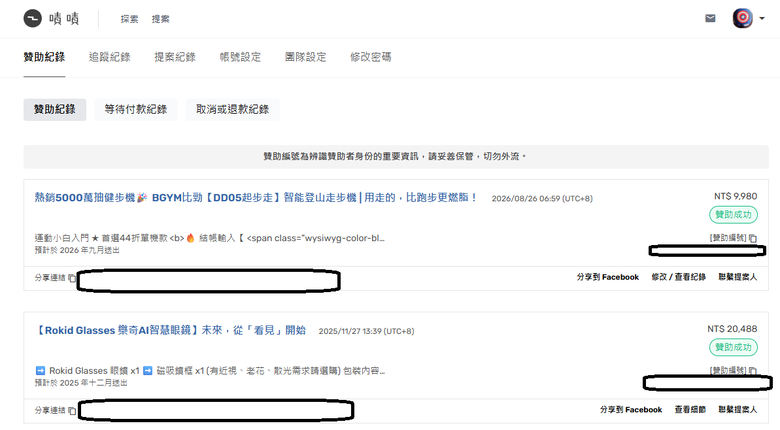Open 修改 / 查看紀錄 for the BGYM order

coord(679,277)
